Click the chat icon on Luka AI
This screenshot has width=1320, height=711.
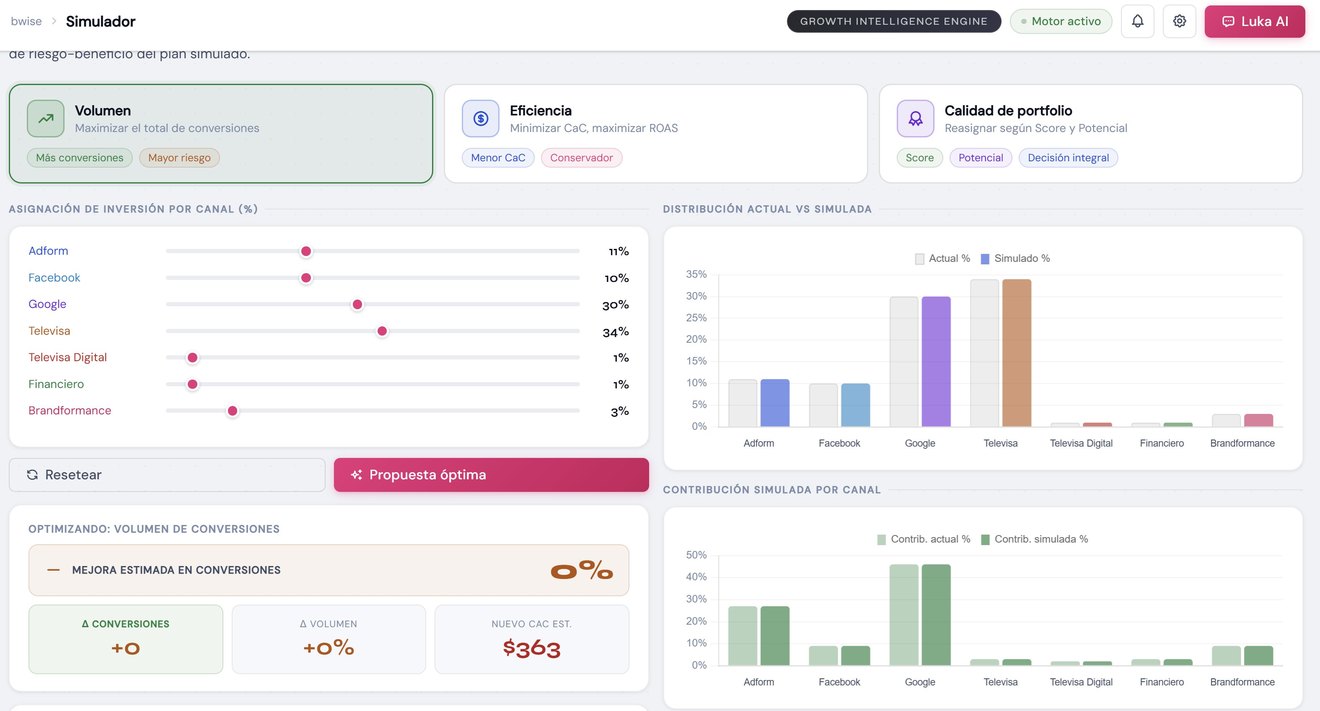click(1228, 21)
